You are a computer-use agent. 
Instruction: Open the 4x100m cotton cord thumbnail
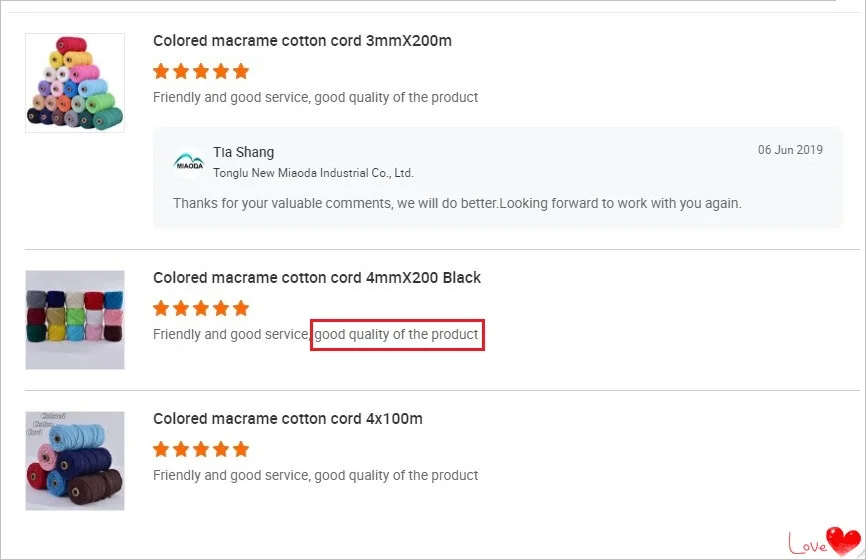pyautogui.click(x=75, y=461)
